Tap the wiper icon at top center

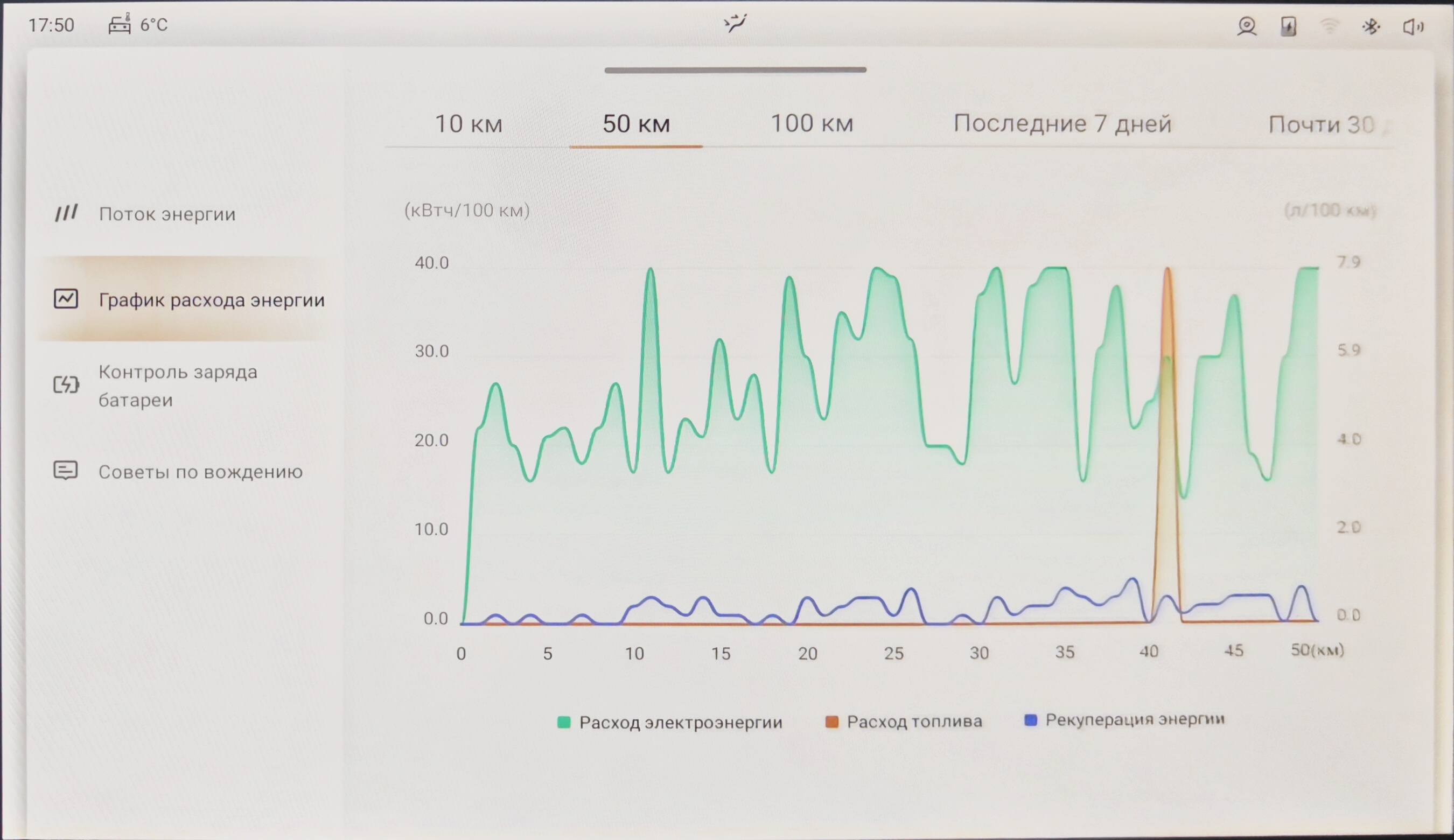point(735,24)
